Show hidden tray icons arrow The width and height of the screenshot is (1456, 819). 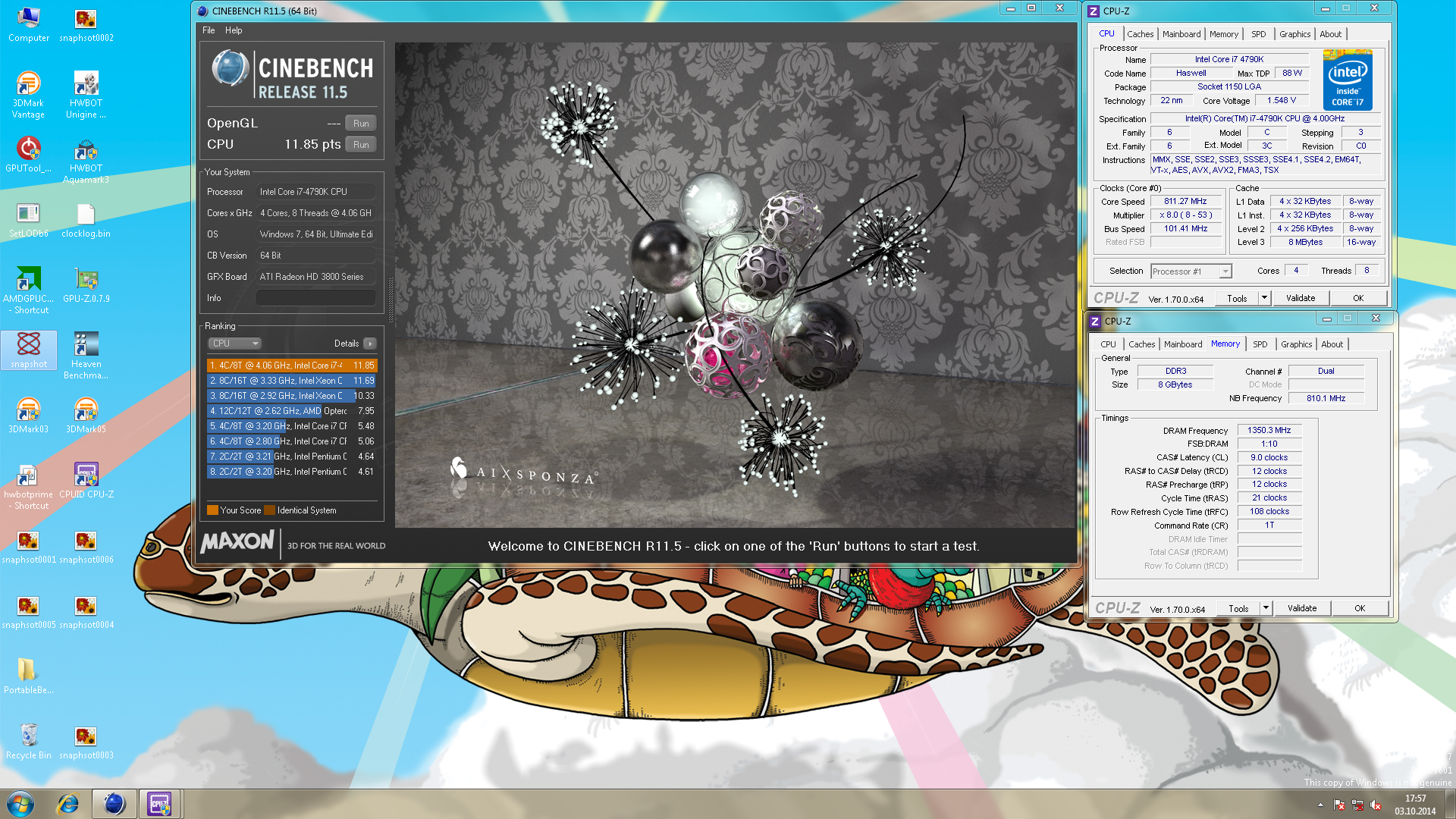[1320, 805]
